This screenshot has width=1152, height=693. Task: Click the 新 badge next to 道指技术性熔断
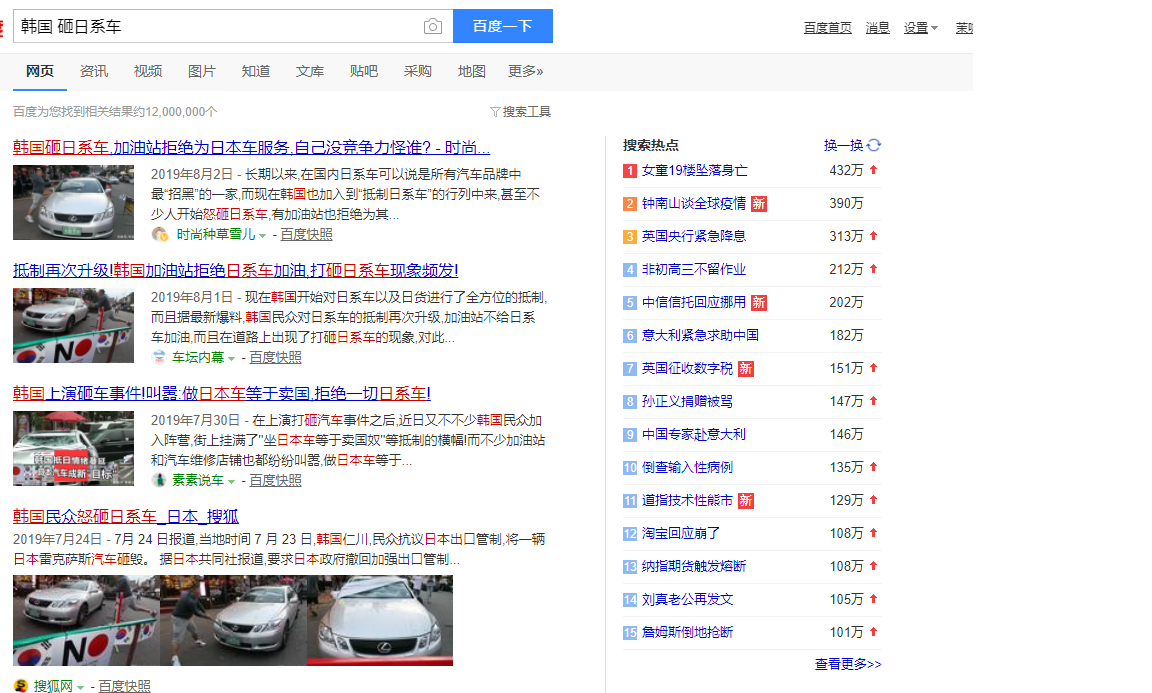[x=746, y=501]
